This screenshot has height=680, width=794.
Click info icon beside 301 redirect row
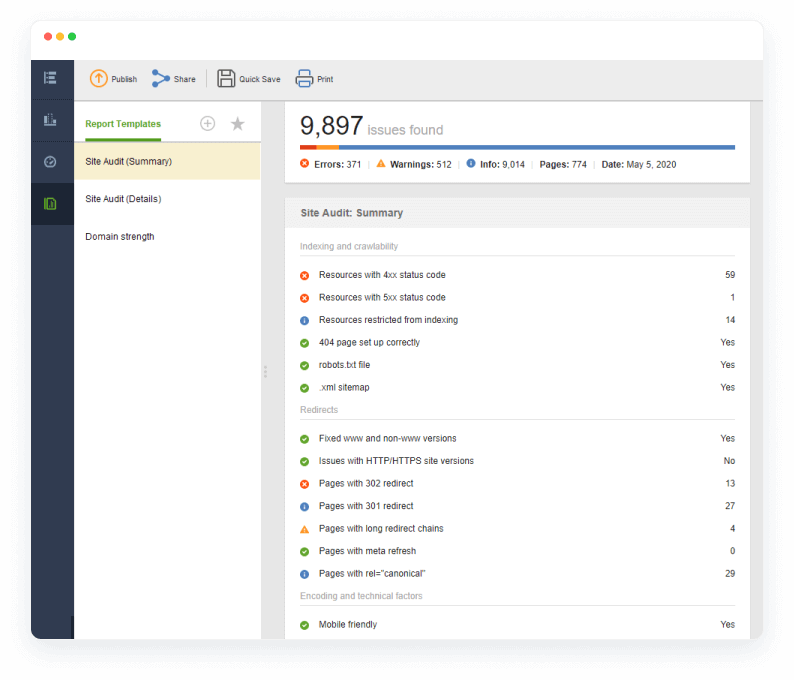tap(304, 507)
